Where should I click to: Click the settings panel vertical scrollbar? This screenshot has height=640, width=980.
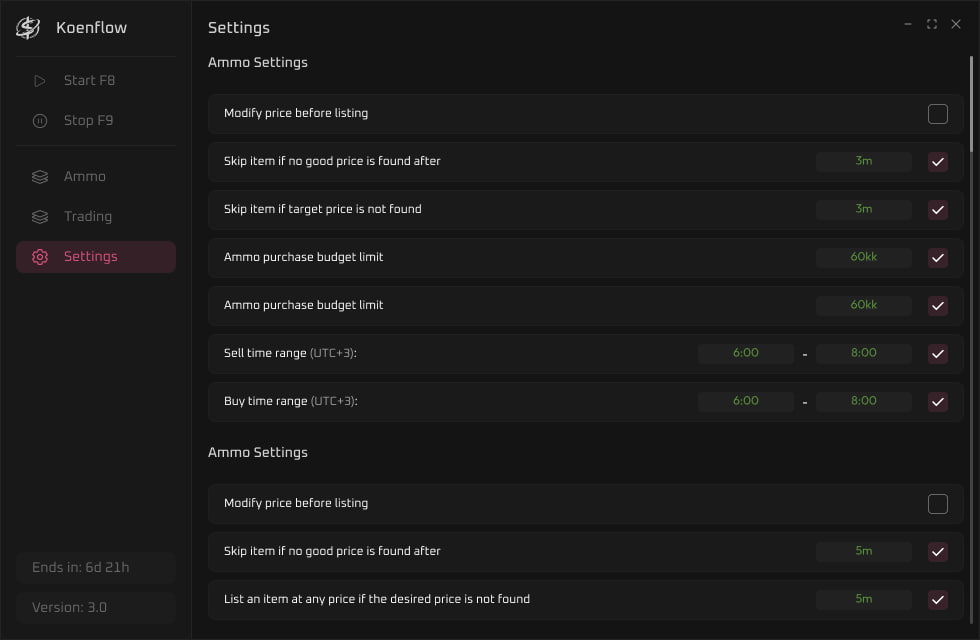pos(971,104)
